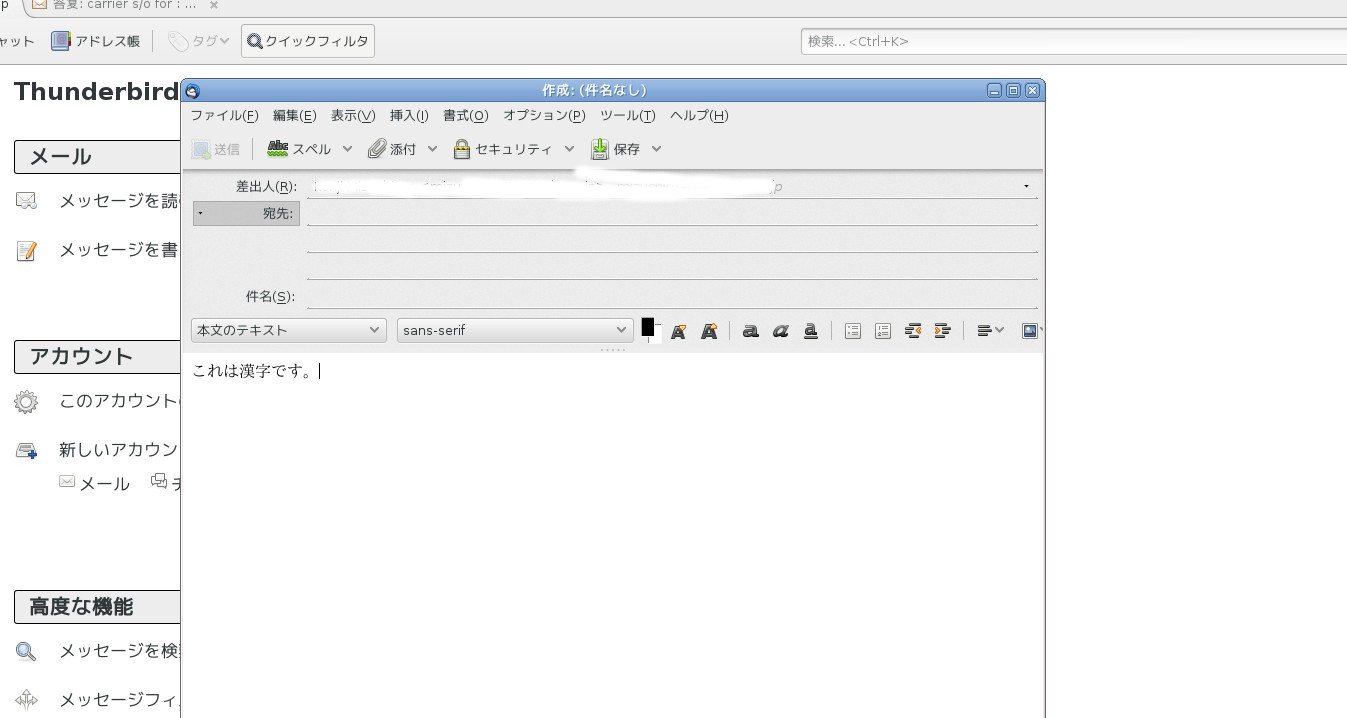Click the クイックフィルタ button
The image size is (1347, 718).
[308, 41]
